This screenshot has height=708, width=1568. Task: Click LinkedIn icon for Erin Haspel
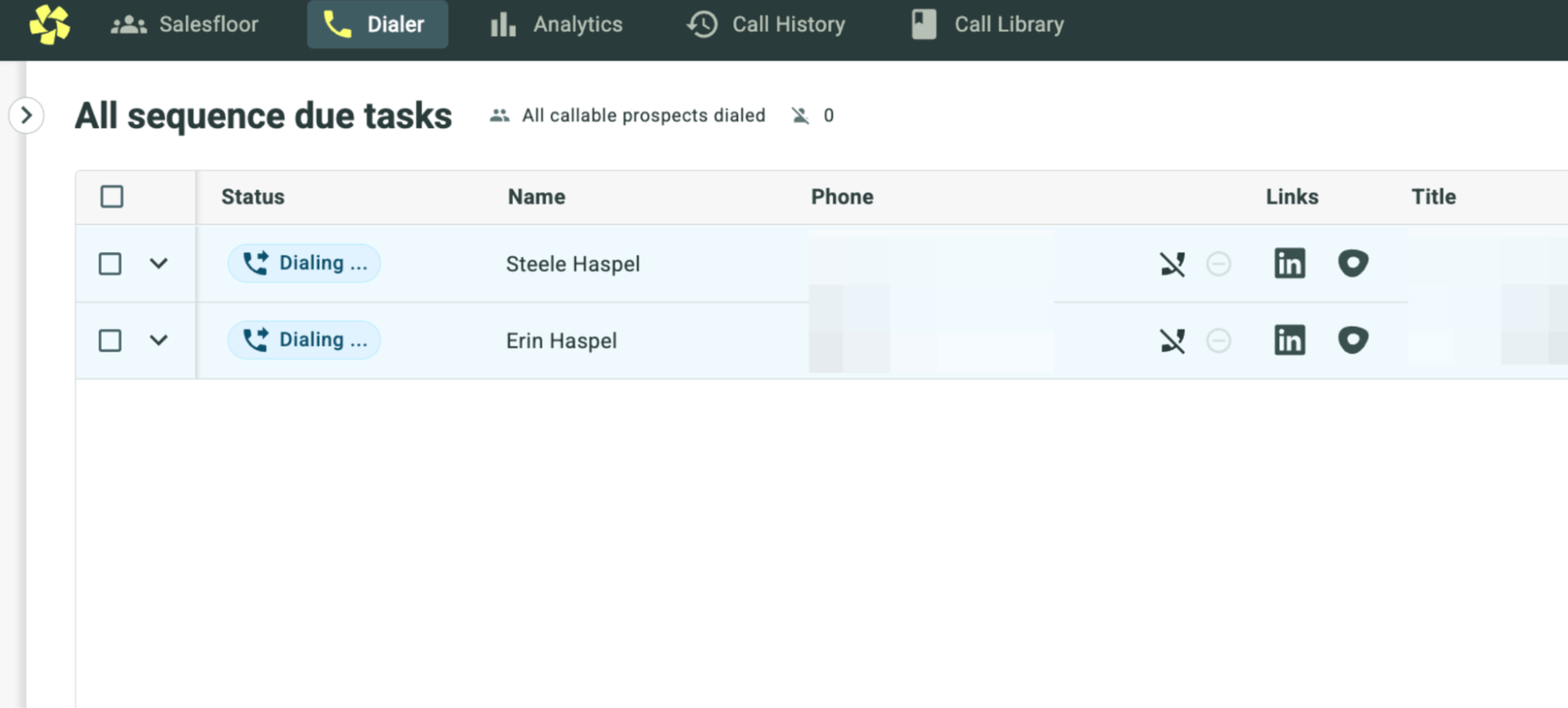coord(1289,340)
